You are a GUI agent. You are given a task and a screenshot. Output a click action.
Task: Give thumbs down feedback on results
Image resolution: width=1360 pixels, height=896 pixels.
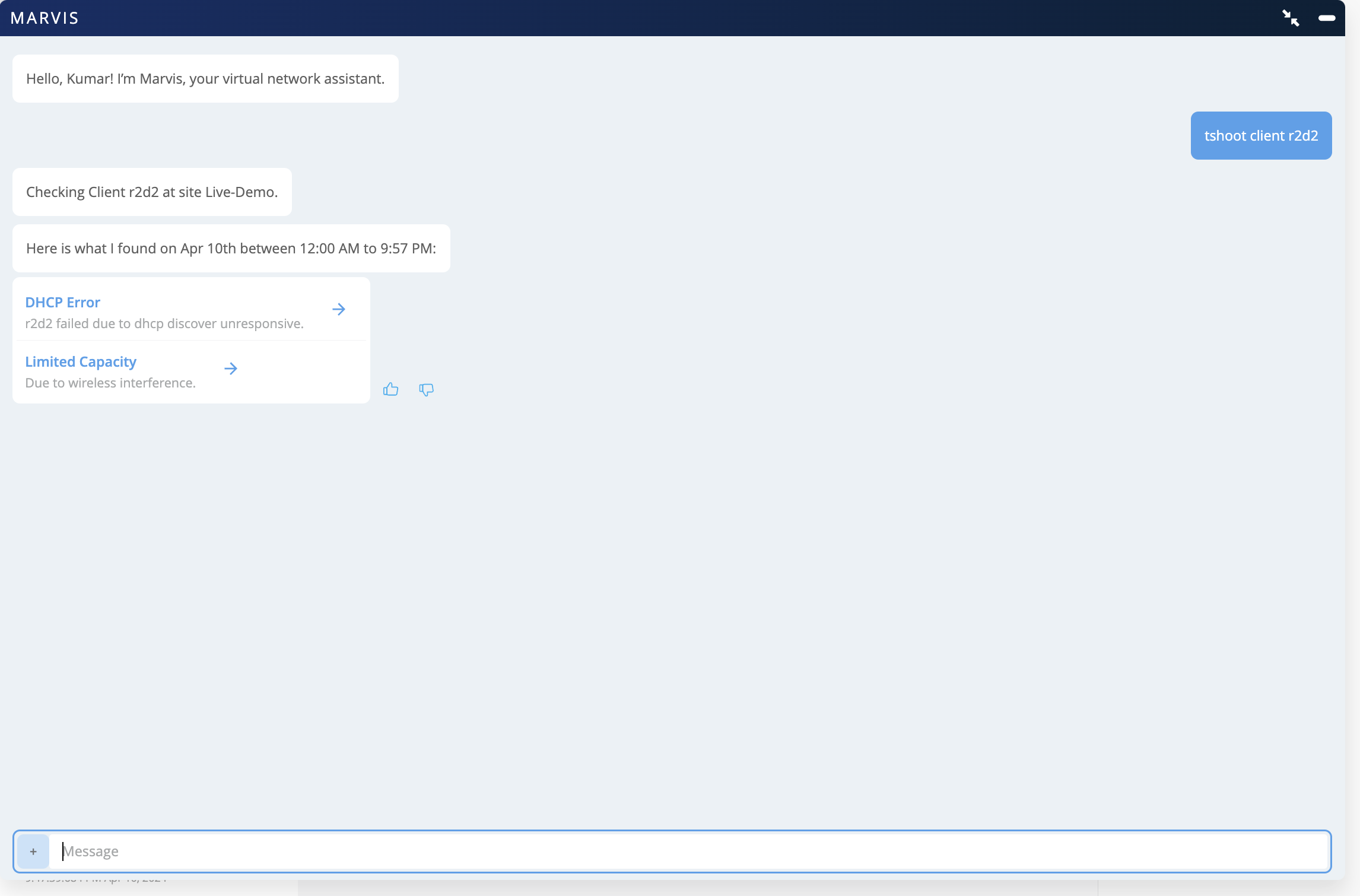426,389
